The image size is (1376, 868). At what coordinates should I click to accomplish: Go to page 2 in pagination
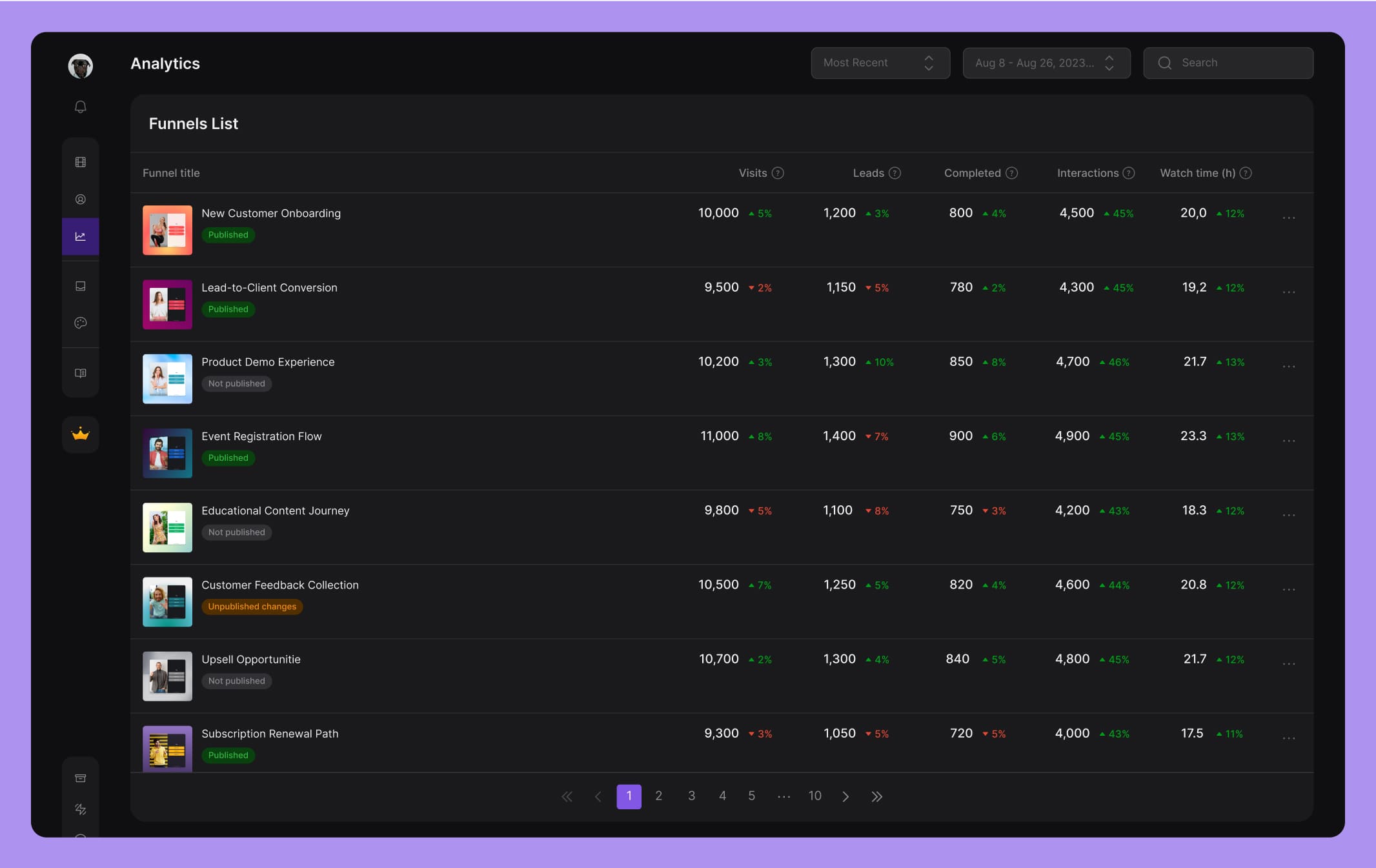[x=658, y=796]
